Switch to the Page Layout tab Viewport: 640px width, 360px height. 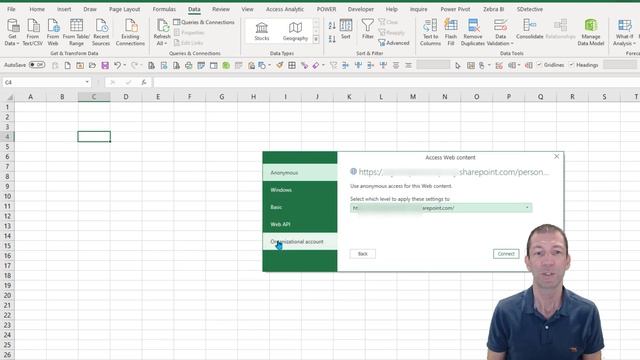[x=124, y=9]
